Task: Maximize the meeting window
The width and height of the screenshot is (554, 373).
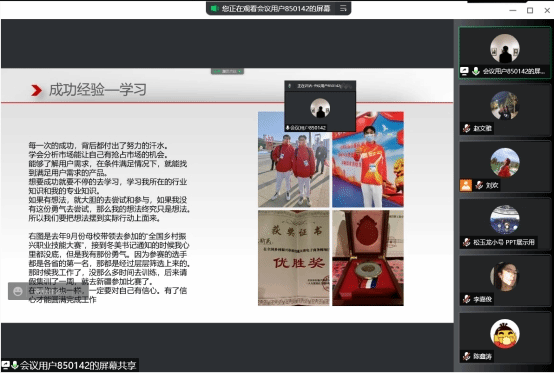Action: point(530,10)
